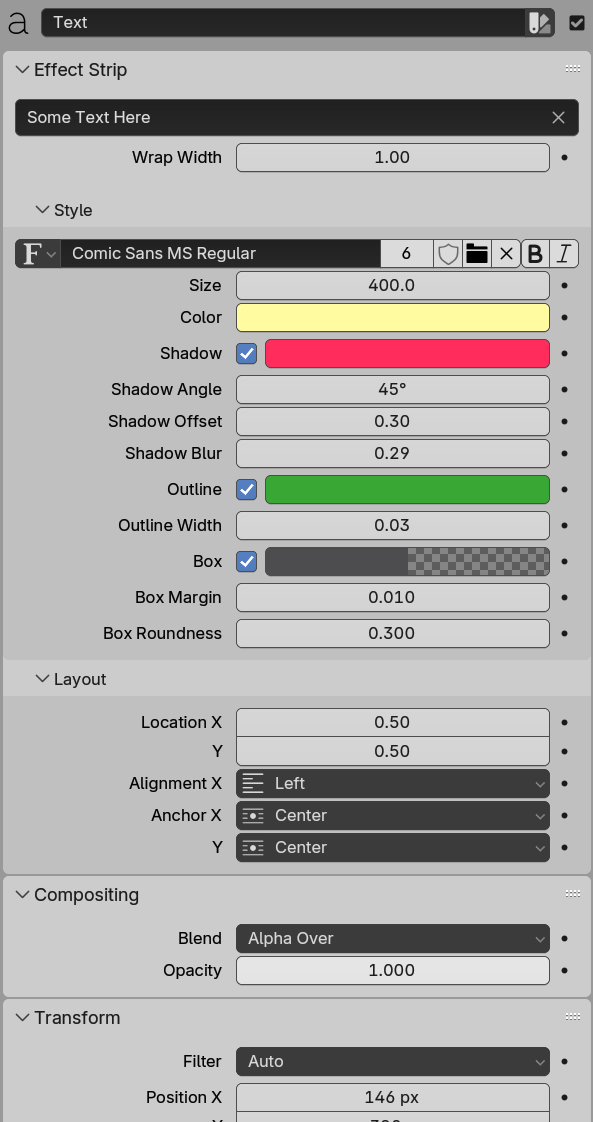Open the green Outline color swatch
The width and height of the screenshot is (593, 1122).
pyautogui.click(x=407, y=489)
